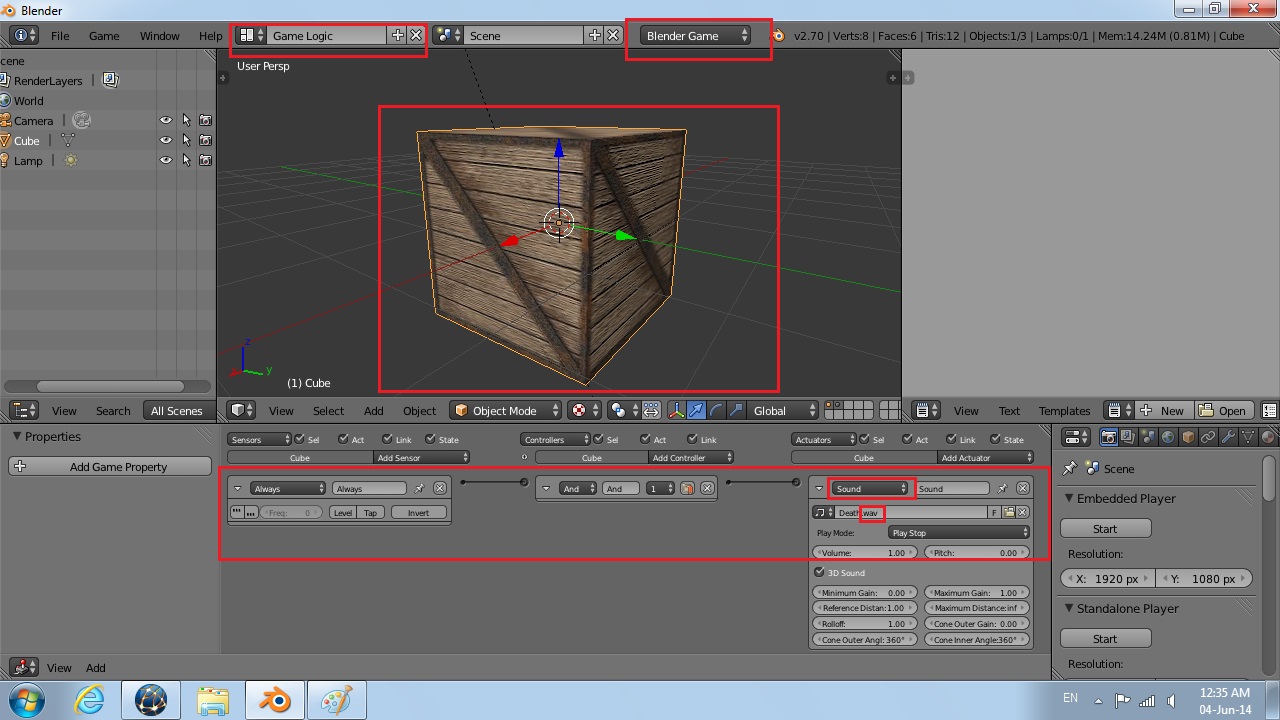
Task: Open the Info editor type selector
Action: click(23, 35)
